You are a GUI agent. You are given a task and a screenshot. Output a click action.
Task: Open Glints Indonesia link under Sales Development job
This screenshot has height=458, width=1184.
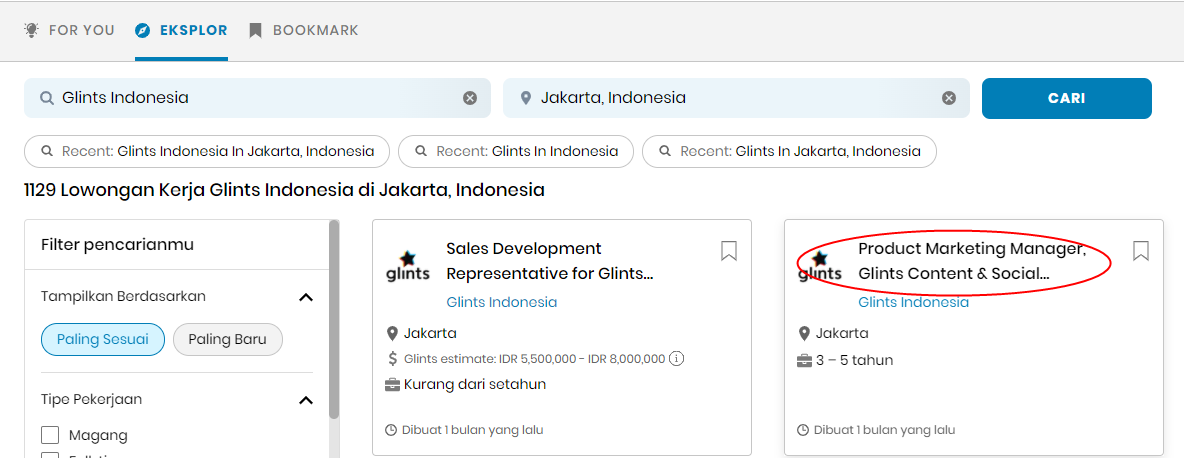(501, 303)
